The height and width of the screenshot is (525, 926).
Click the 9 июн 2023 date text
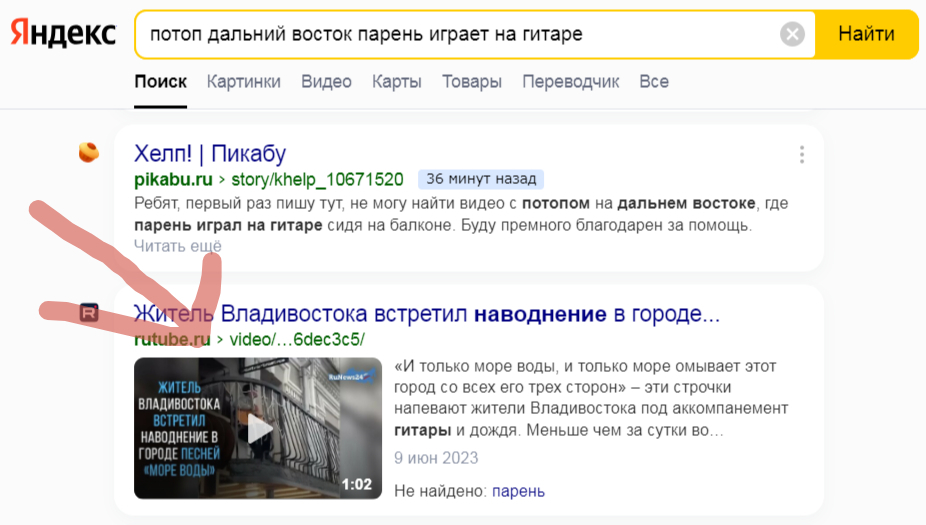tap(436, 458)
